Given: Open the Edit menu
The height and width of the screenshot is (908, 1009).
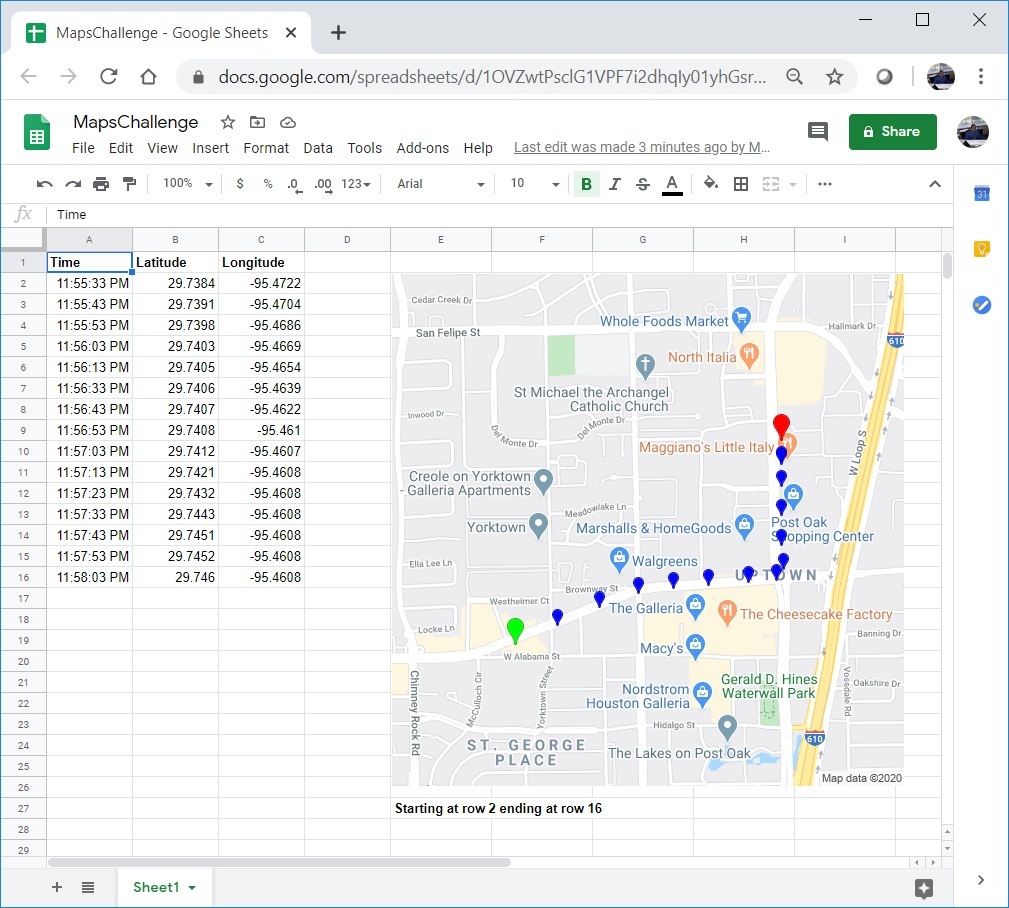Looking at the screenshot, I should pos(120,148).
